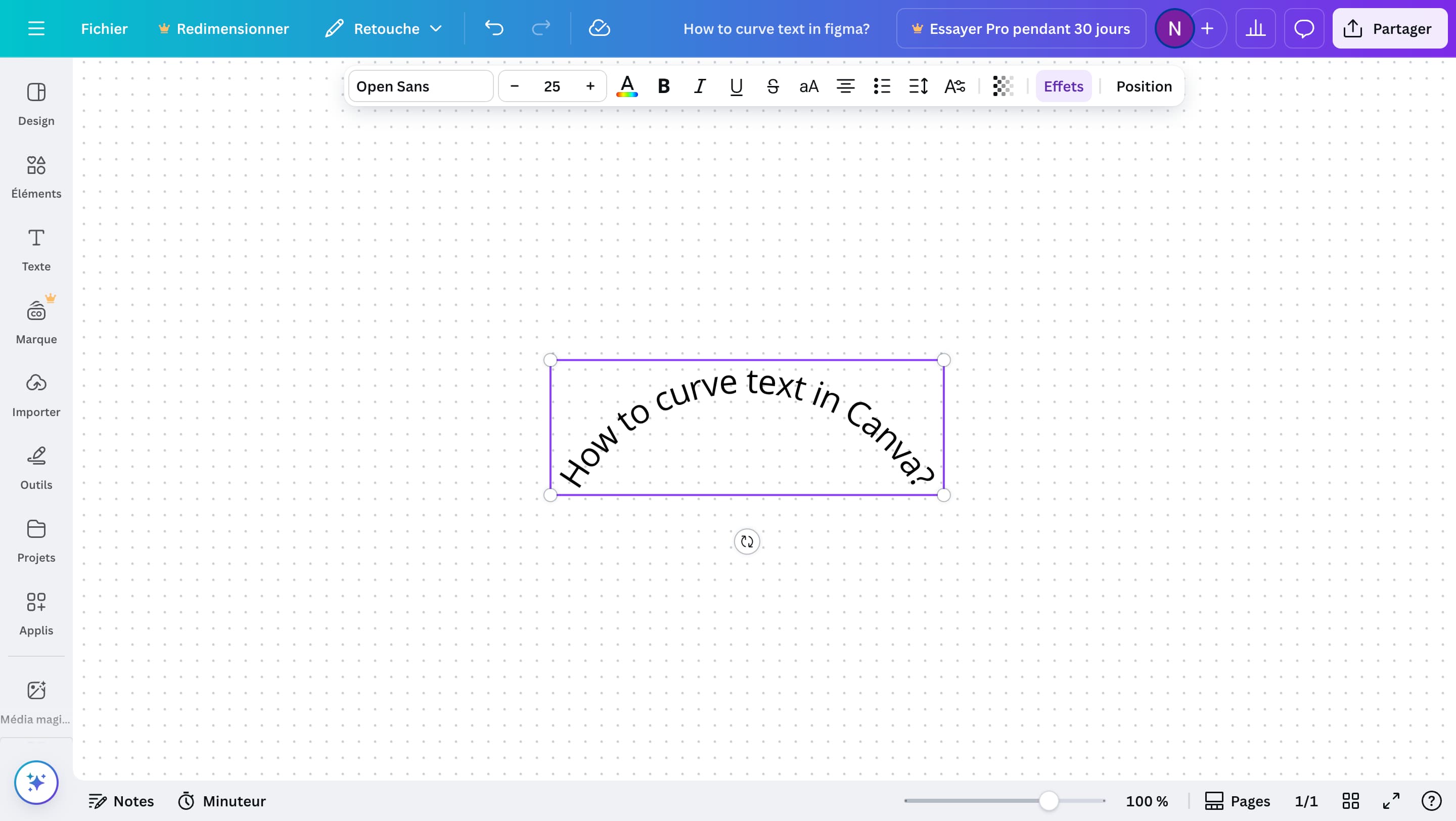Open the Notes panel
This screenshot has height=821, width=1456.
[121, 801]
